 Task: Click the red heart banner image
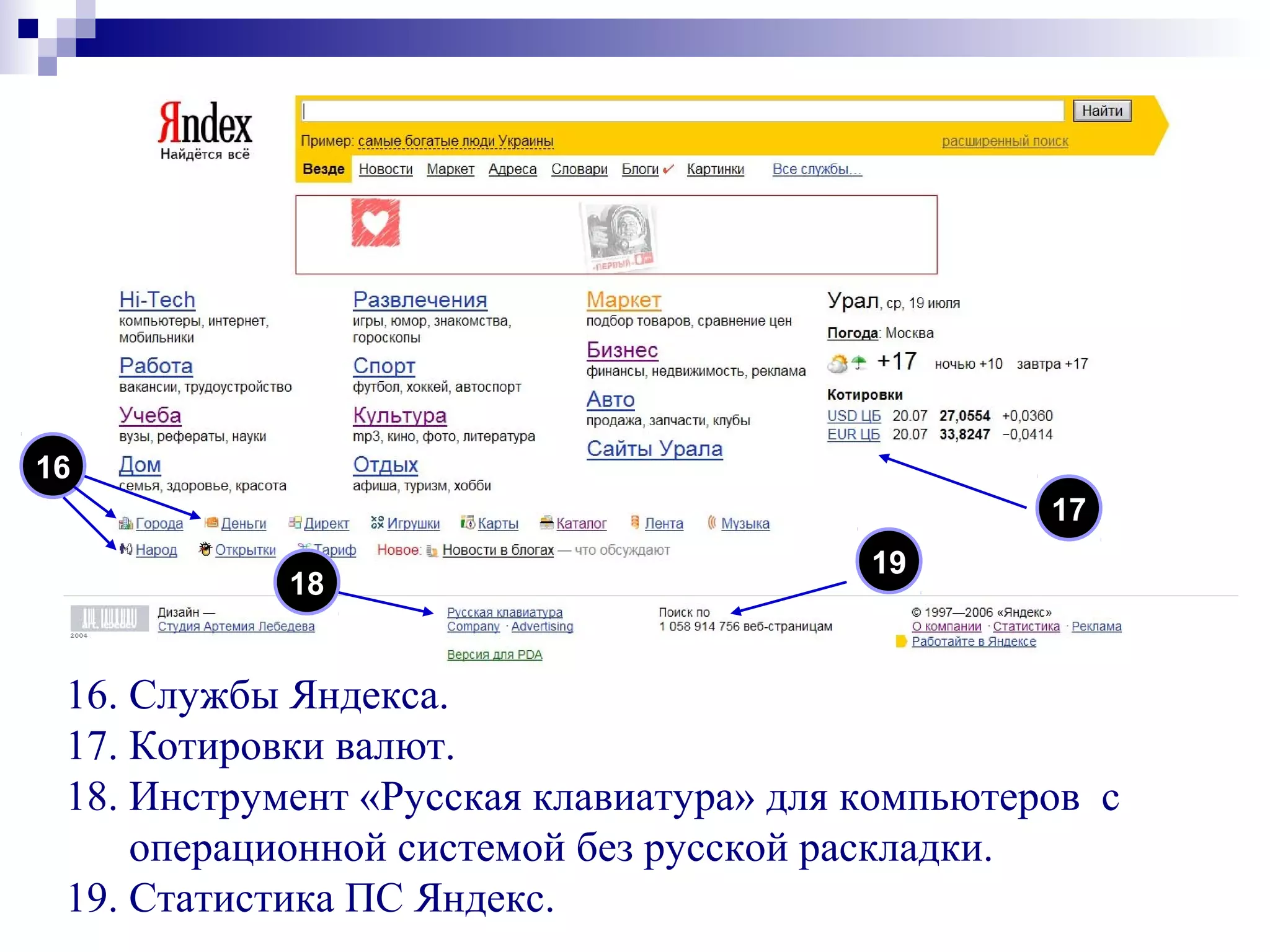[376, 223]
